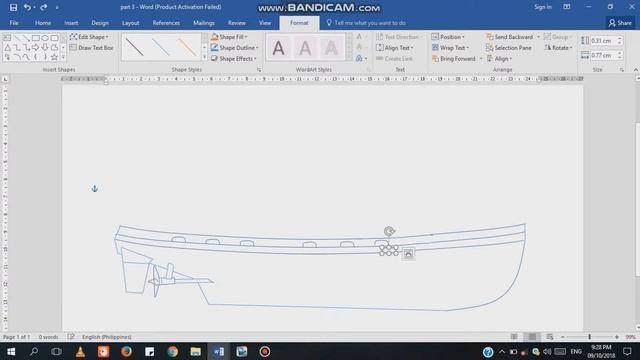The width and height of the screenshot is (640, 360).
Task: Open the Align Text dropdown
Action: pos(394,48)
